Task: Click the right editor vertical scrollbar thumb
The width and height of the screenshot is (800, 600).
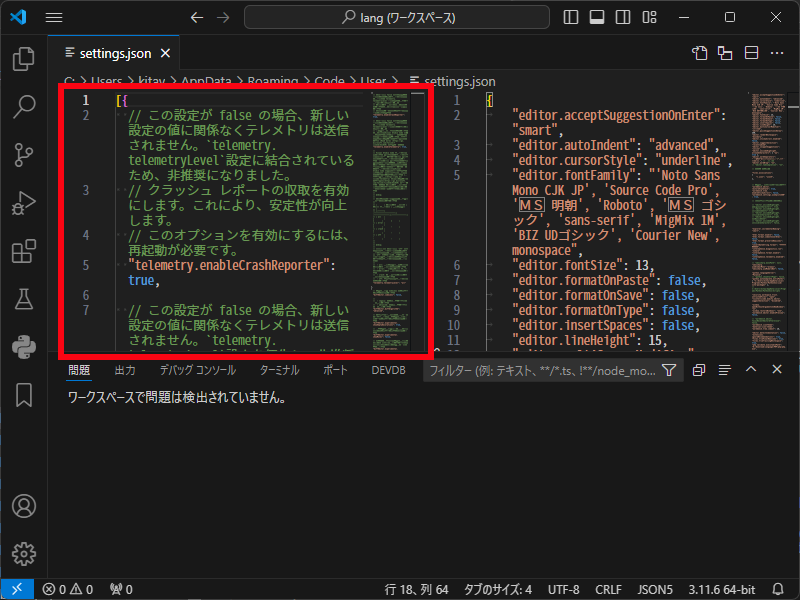Action: [x=793, y=107]
